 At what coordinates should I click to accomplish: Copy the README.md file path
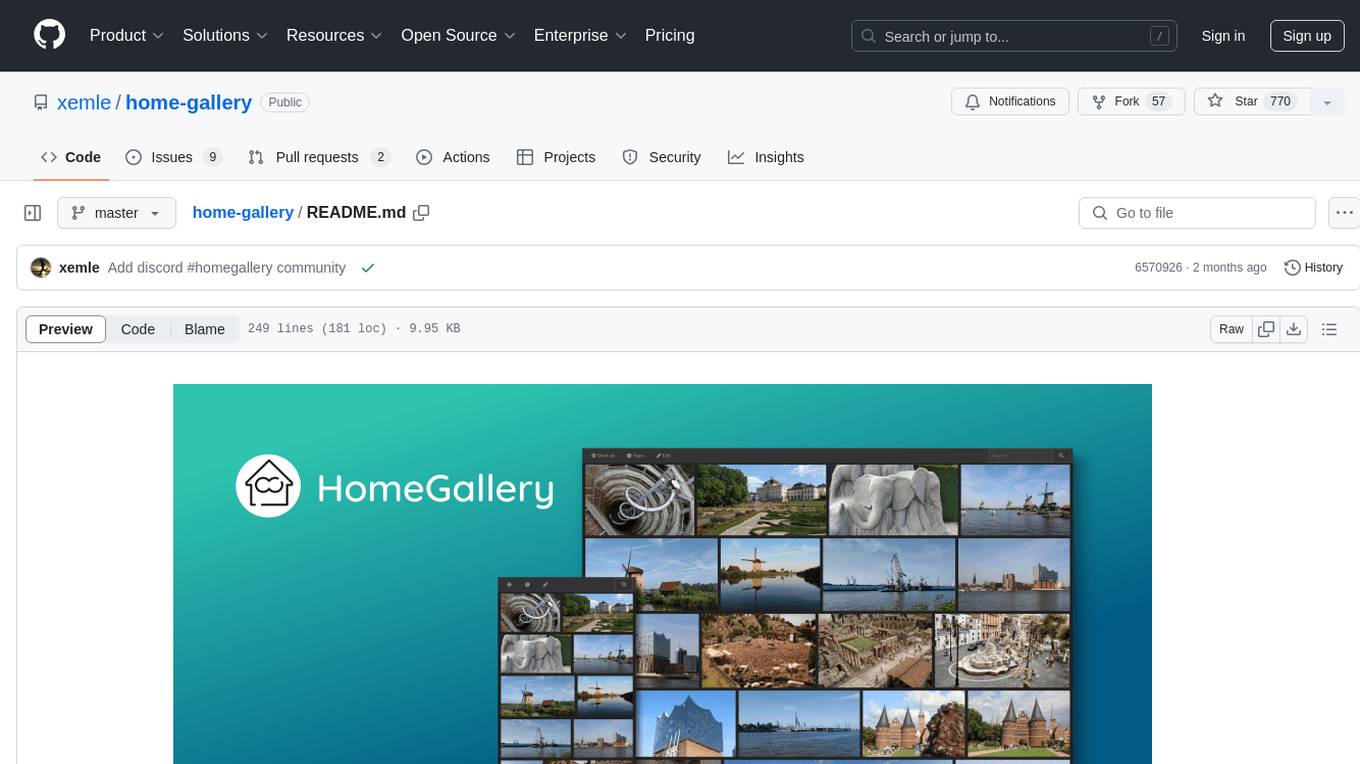(x=421, y=212)
